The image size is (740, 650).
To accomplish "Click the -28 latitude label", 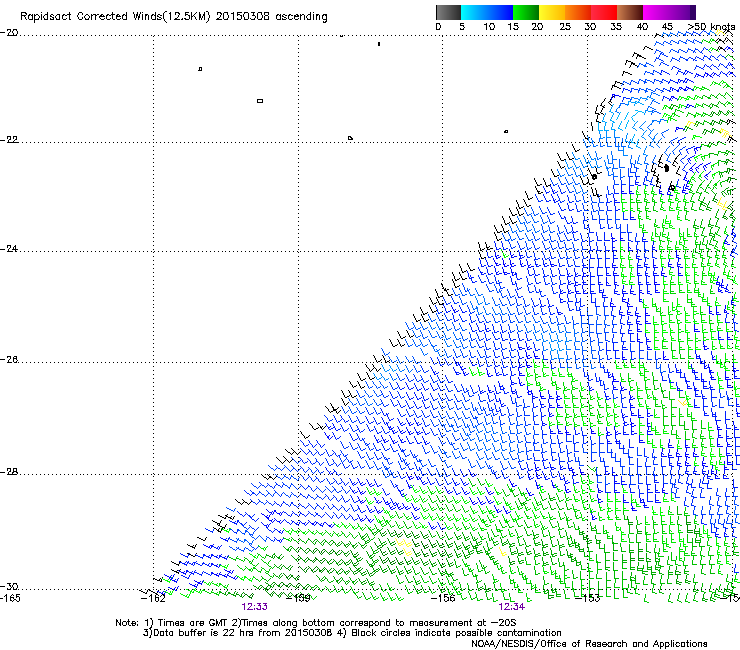I will tap(9, 472).
